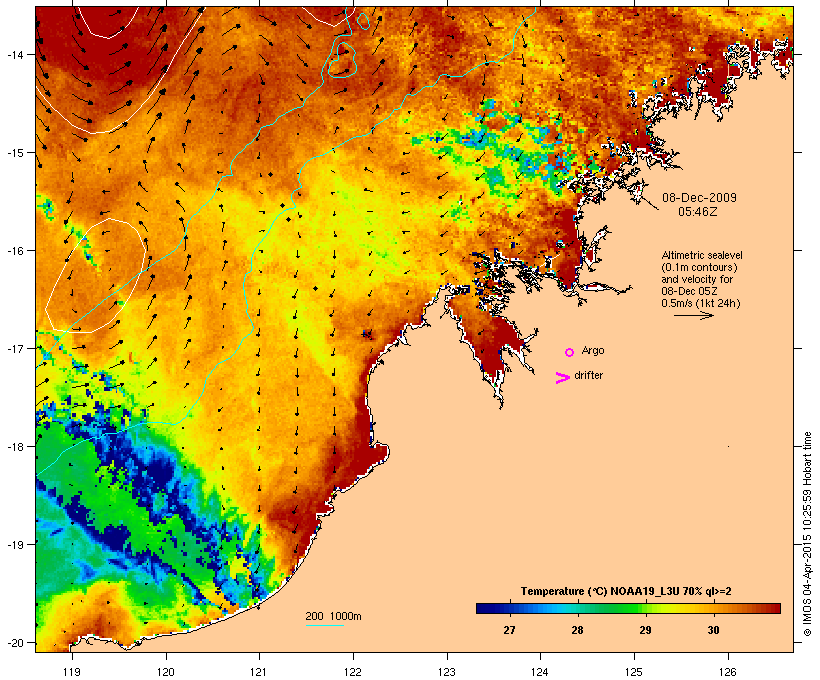Screen dimensions: 820x680
Task: Click longitude axis label 123
Action: 447,672
